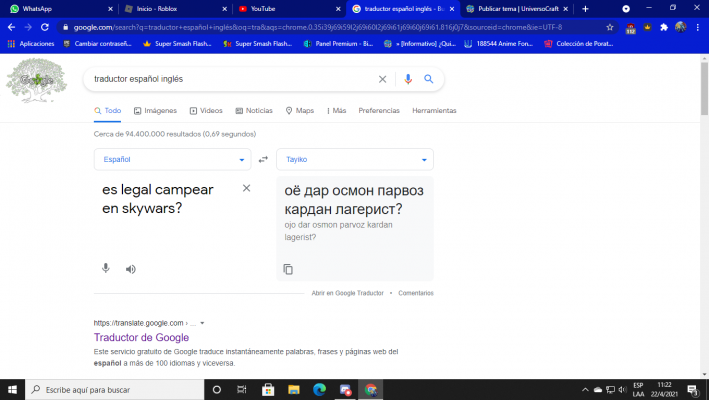Dictate source text with translator microphone
The image size is (709, 400).
point(105,268)
